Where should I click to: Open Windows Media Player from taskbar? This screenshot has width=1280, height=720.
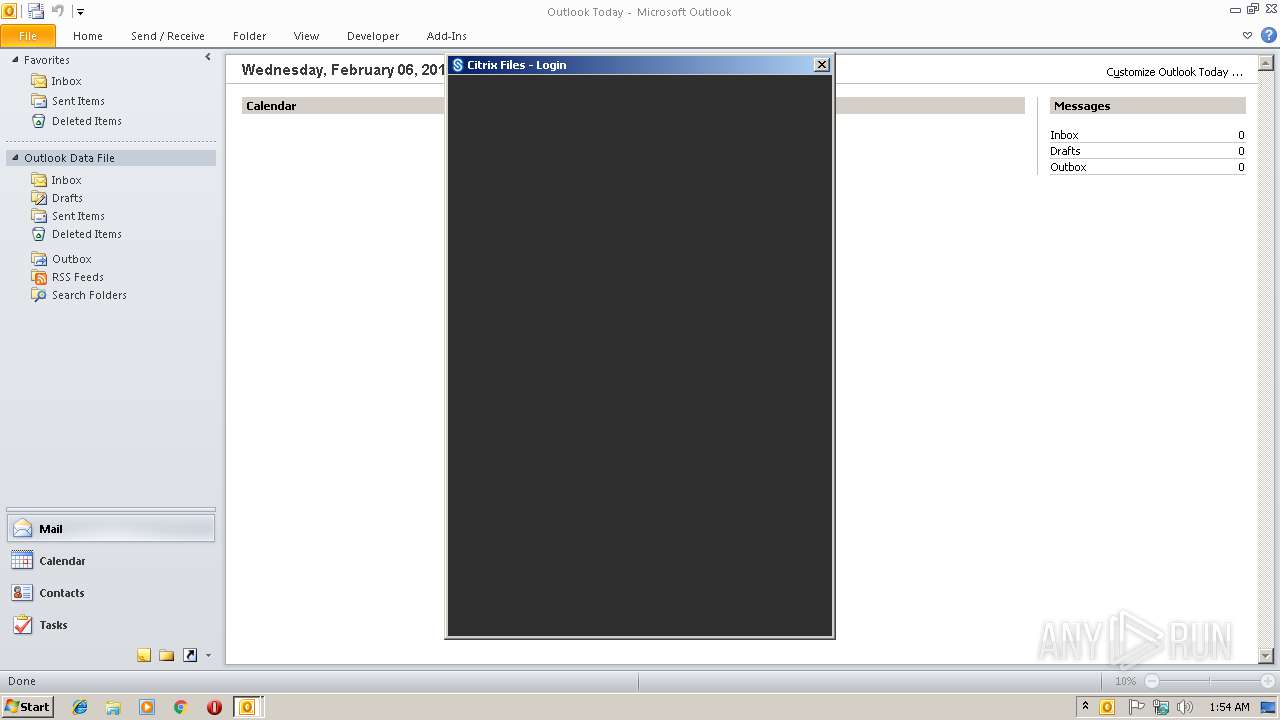(147, 707)
